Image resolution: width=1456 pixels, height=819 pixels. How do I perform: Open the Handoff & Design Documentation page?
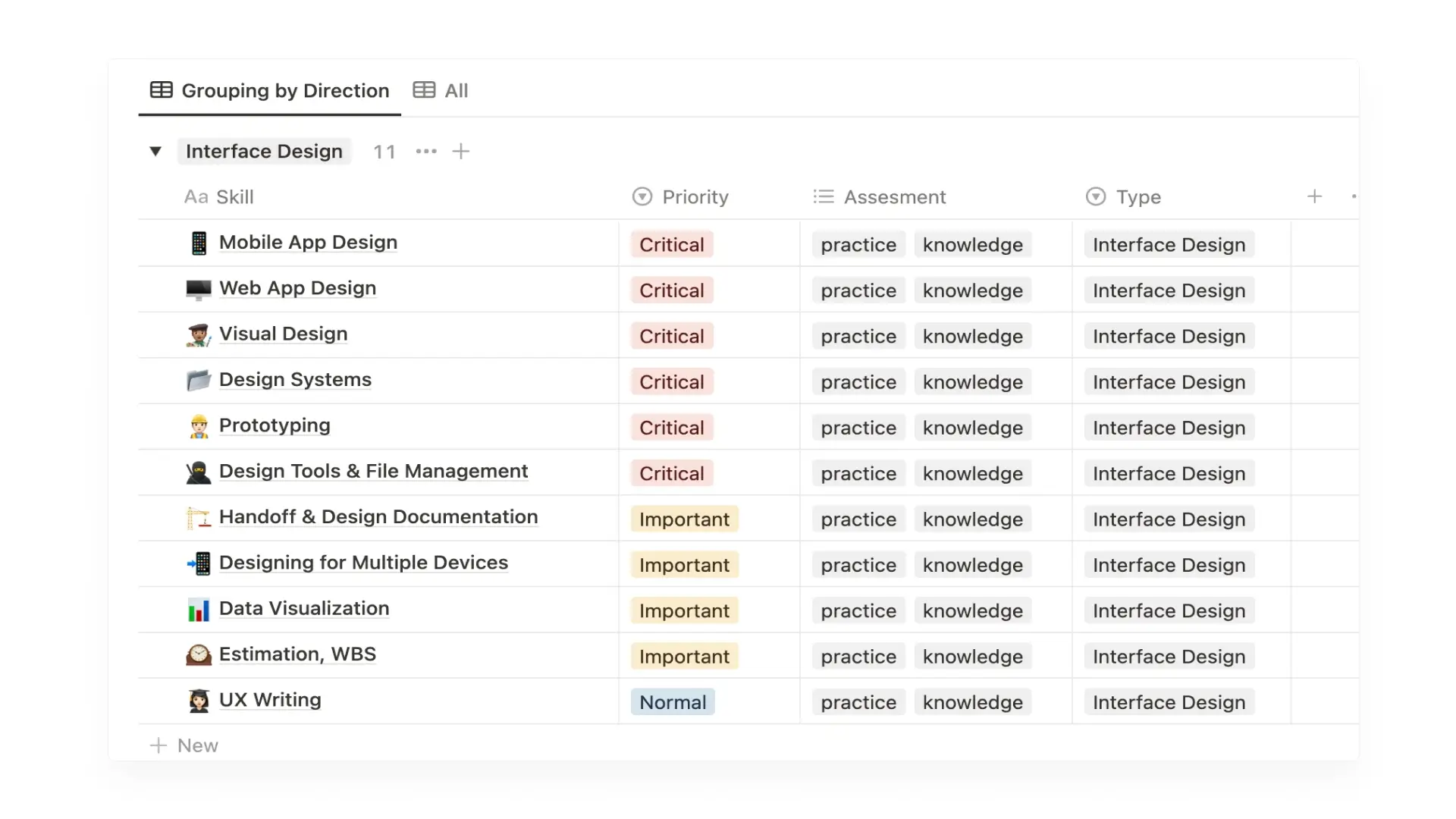click(378, 517)
